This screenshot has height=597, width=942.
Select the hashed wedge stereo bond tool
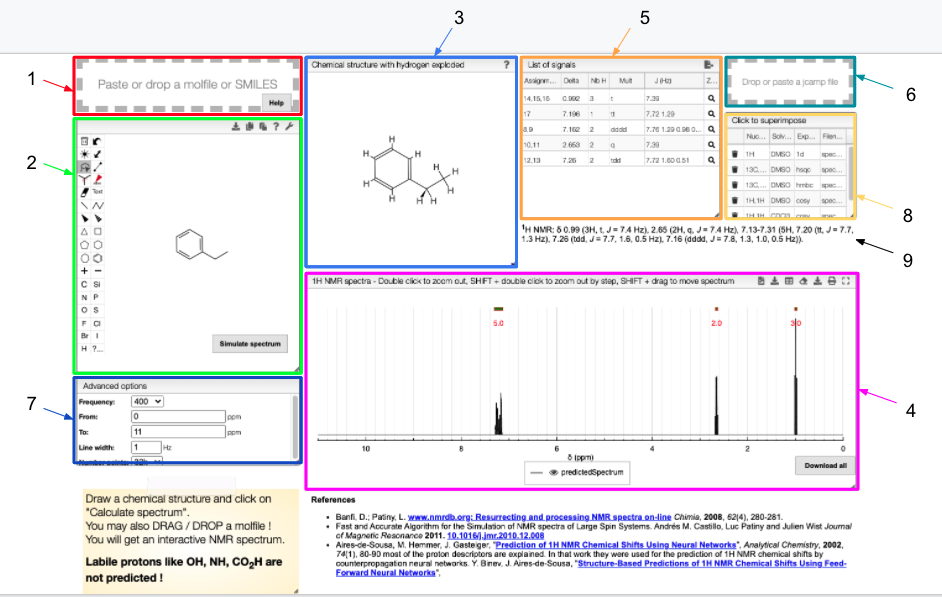pos(97,219)
